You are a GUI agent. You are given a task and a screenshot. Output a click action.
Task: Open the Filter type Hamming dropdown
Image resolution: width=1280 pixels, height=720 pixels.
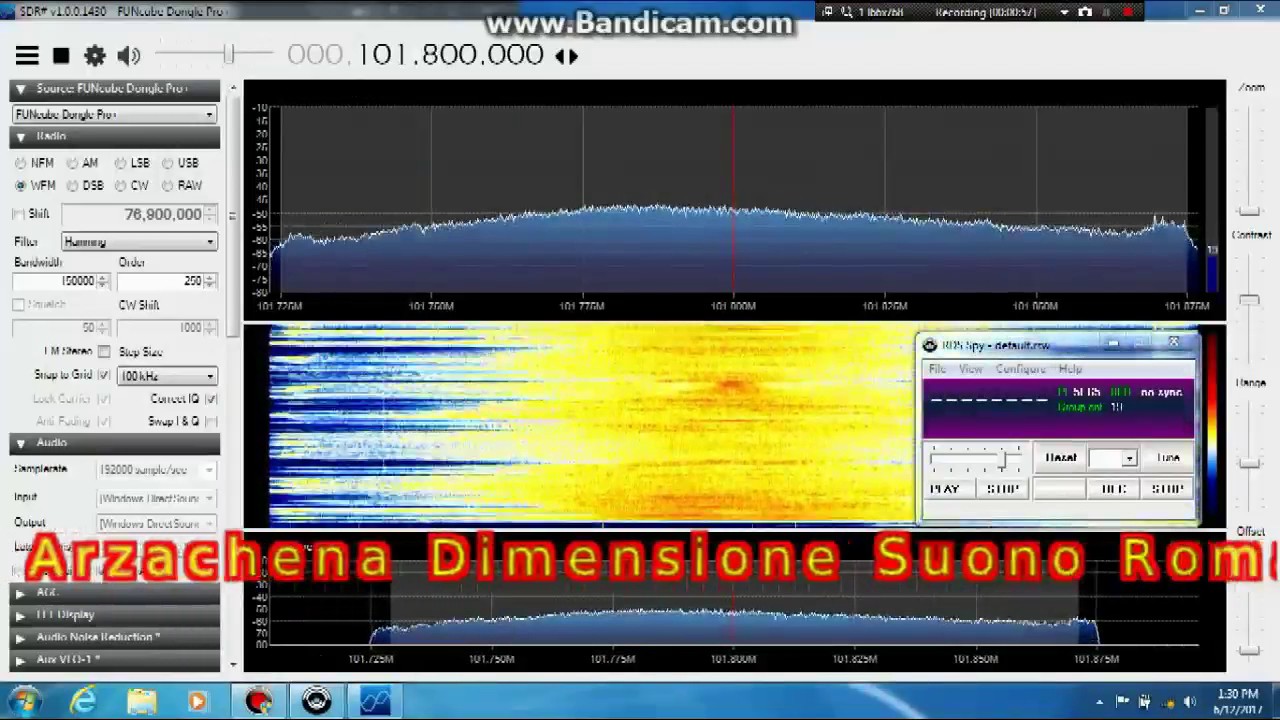pos(139,242)
